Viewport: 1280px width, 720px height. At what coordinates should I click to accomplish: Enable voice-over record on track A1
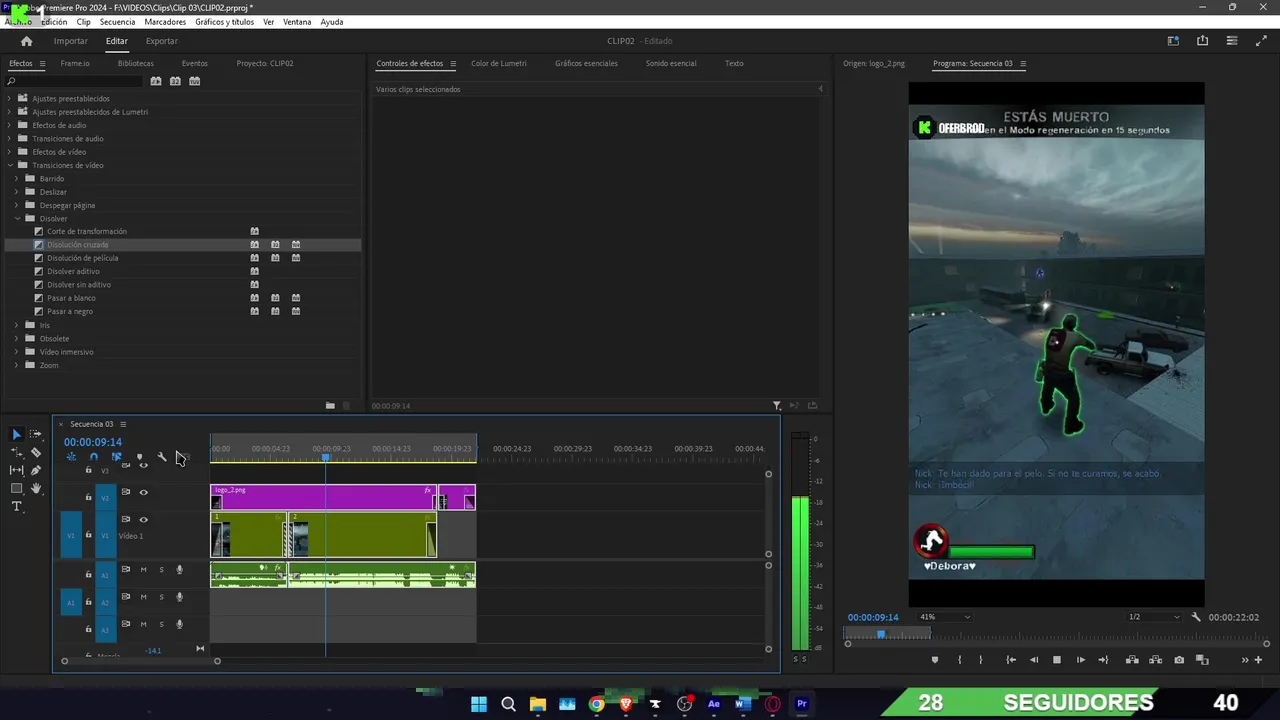click(180, 570)
